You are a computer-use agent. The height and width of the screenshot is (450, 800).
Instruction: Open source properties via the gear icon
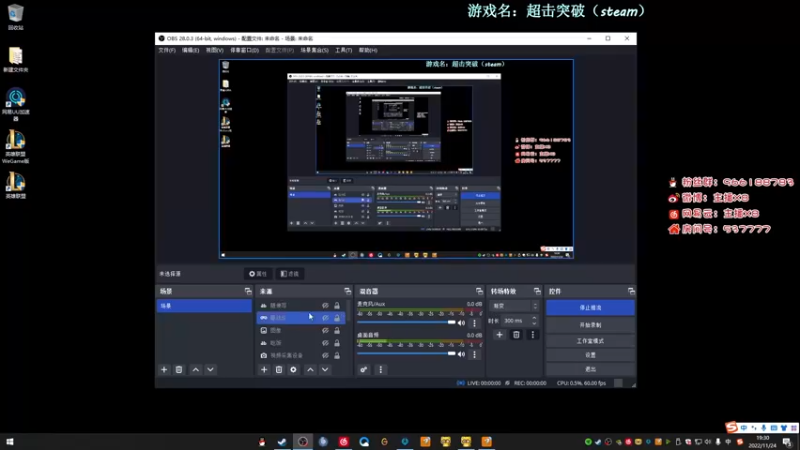coord(293,369)
